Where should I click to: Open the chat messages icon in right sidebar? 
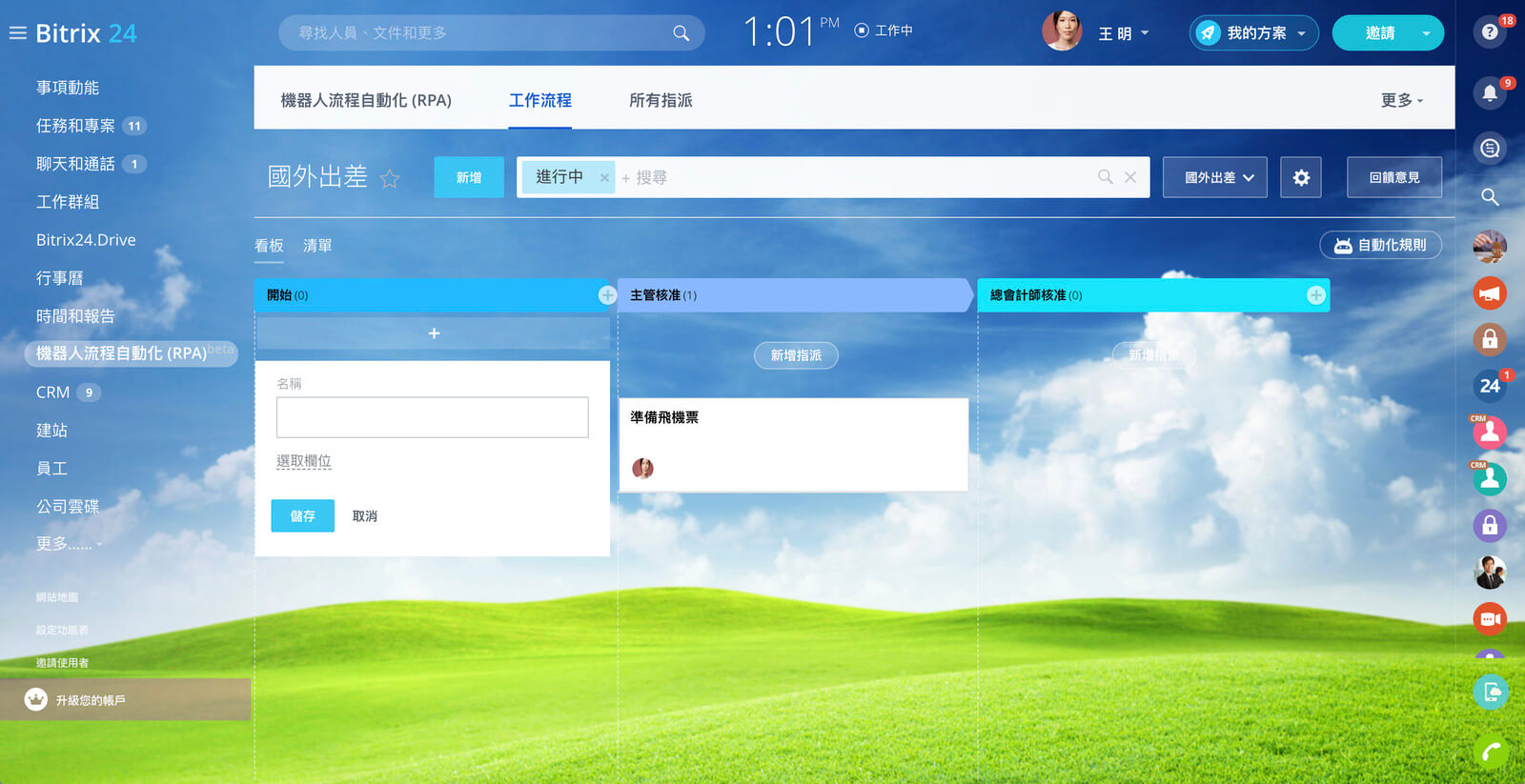tap(1490, 149)
